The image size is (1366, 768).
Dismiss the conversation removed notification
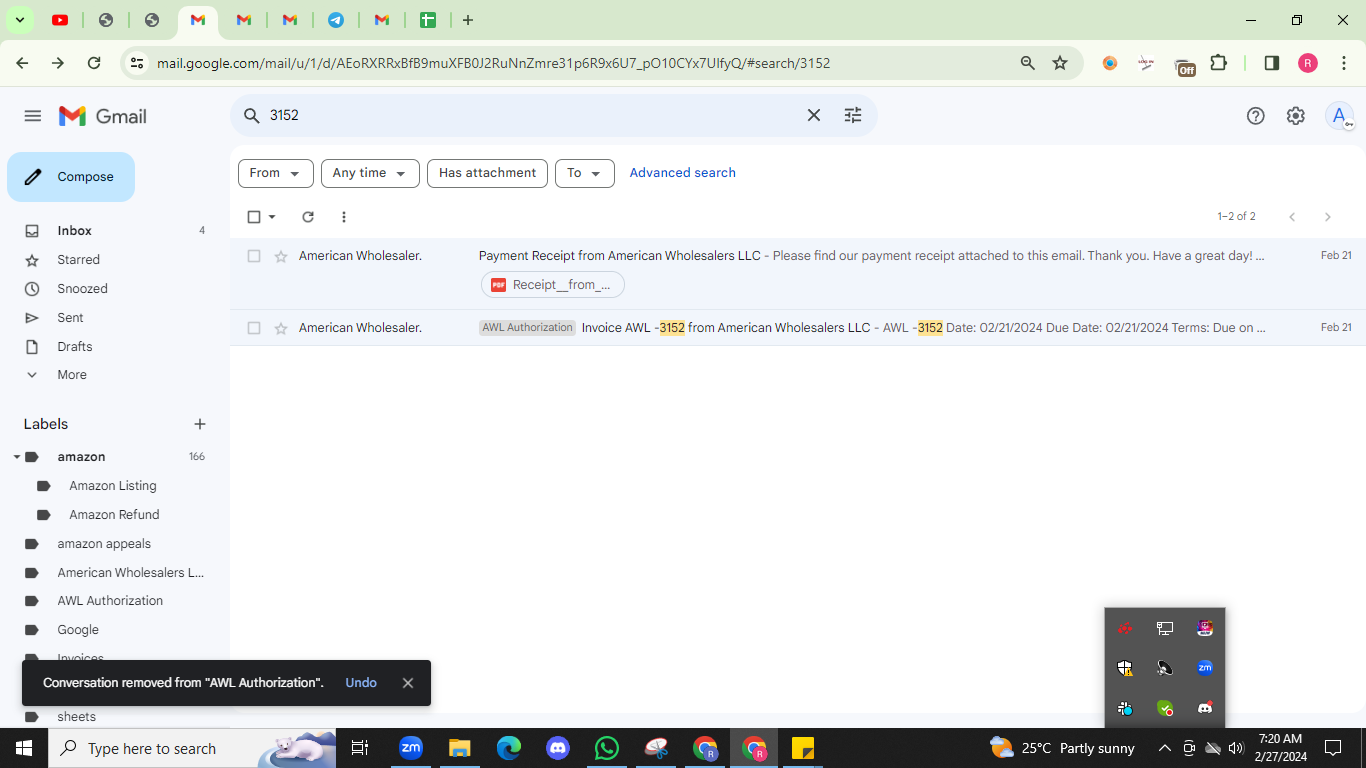408,683
